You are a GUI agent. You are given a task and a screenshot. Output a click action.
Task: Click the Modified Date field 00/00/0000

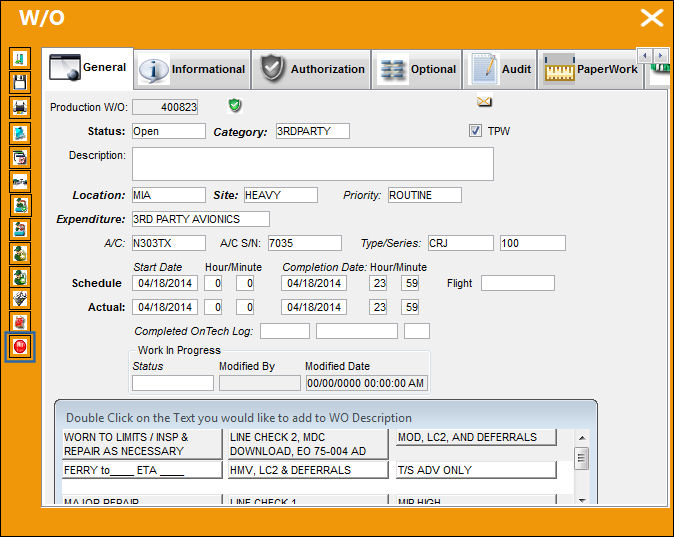coord(367,383)
